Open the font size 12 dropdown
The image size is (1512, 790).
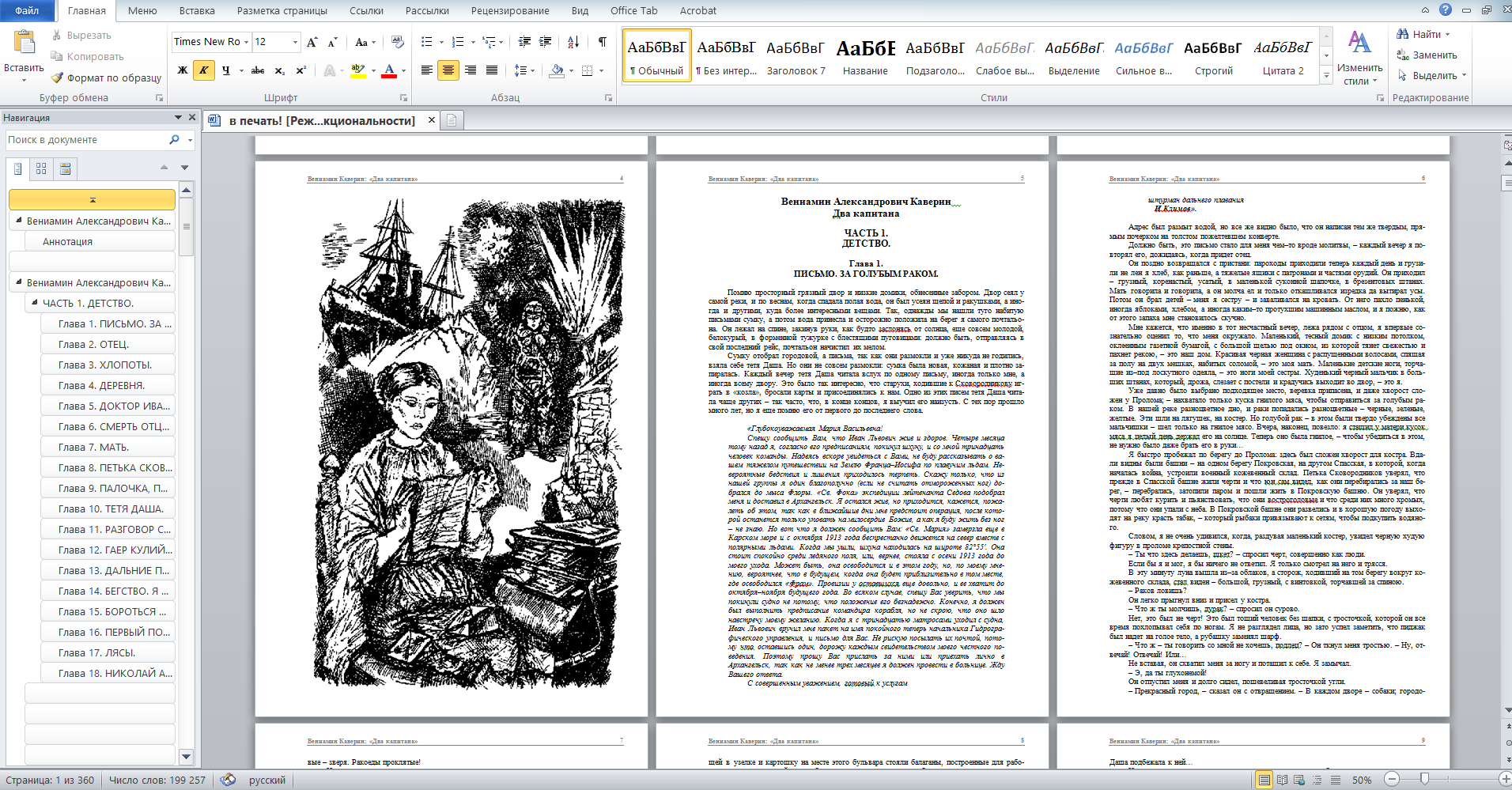tap(296, 42)
